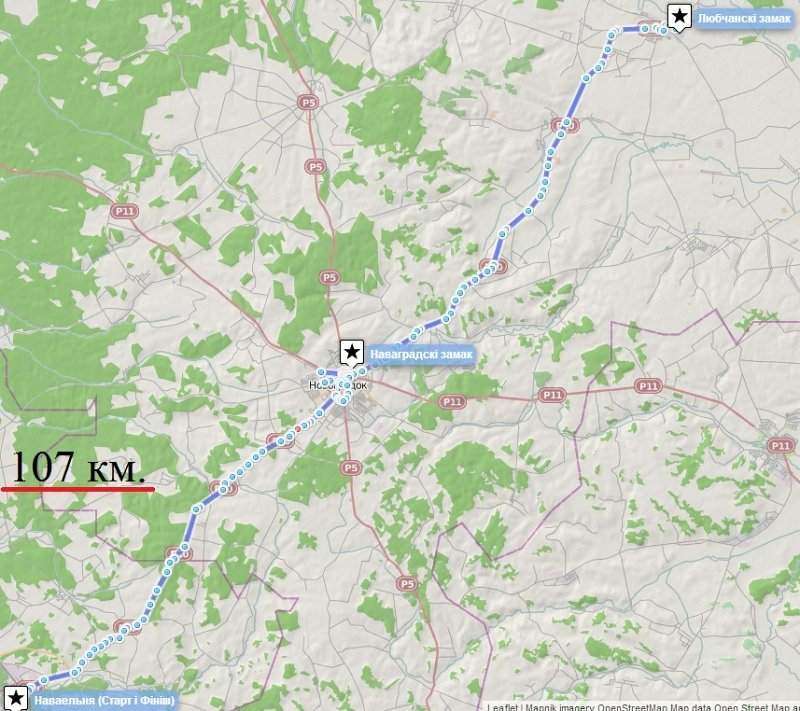Click the topmost P5 road shield
The image size is (800, 711).
(x=308, y=103)
